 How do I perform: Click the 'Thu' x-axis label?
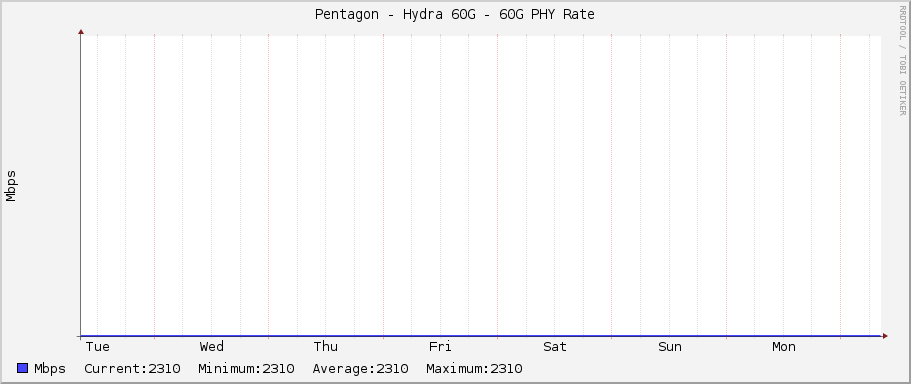point(325,347)
